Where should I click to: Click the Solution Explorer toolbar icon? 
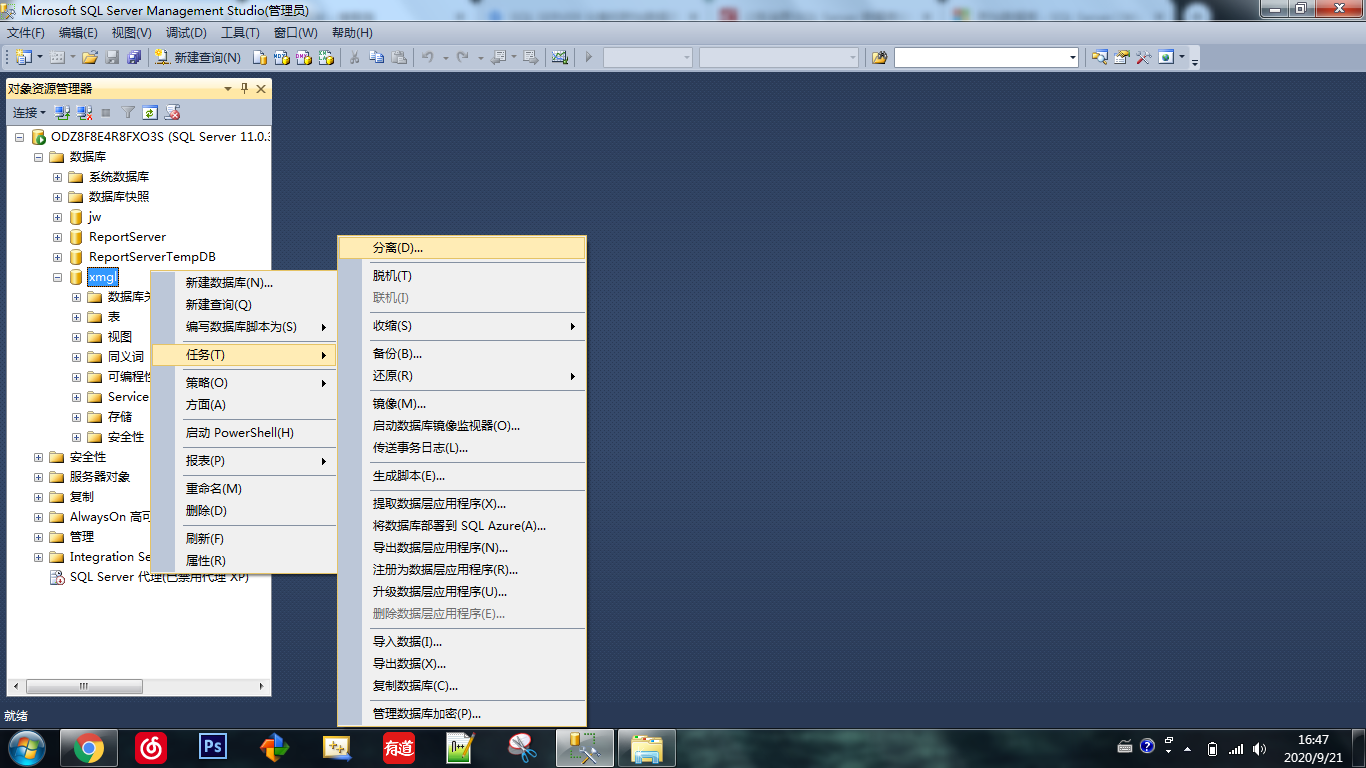[1100, 58]
